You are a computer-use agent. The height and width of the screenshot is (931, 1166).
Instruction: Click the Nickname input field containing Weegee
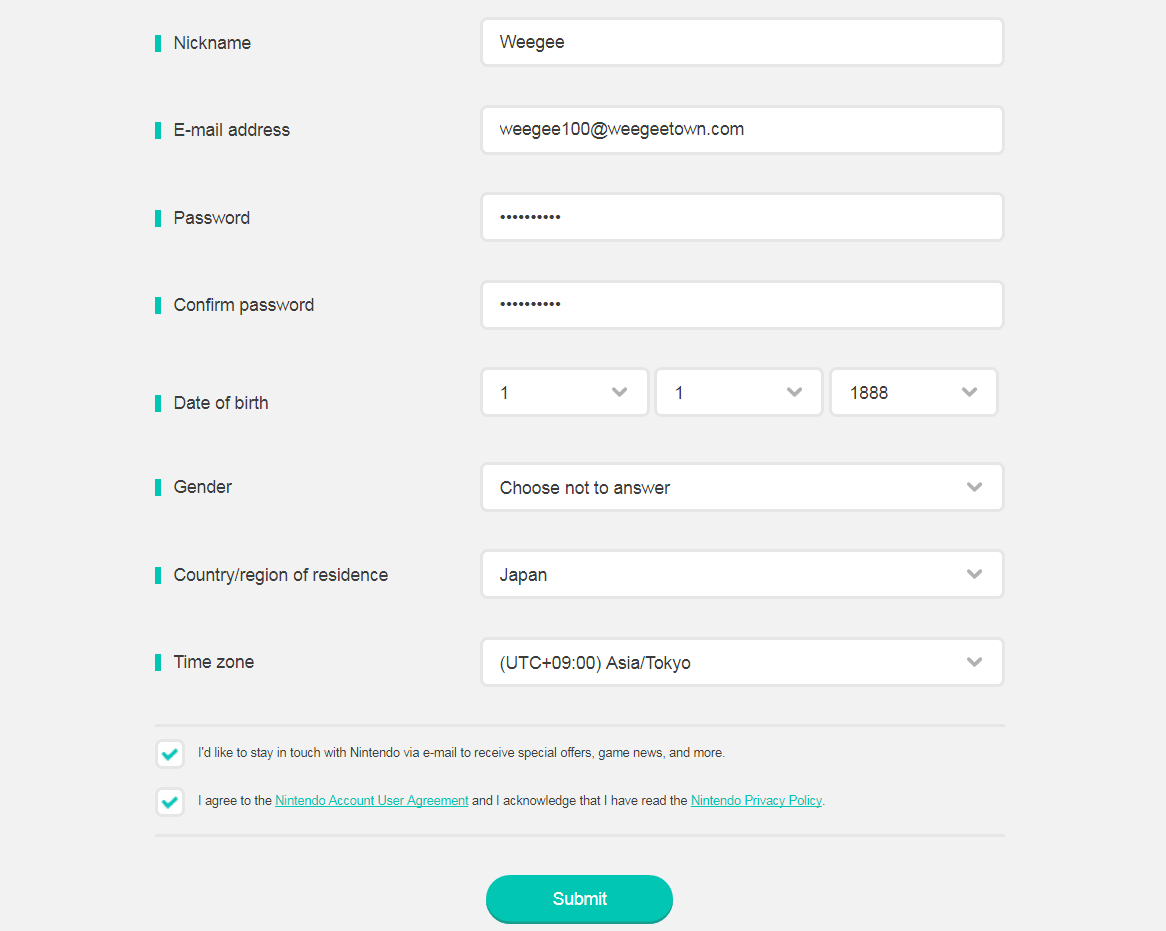coord(742,42)
